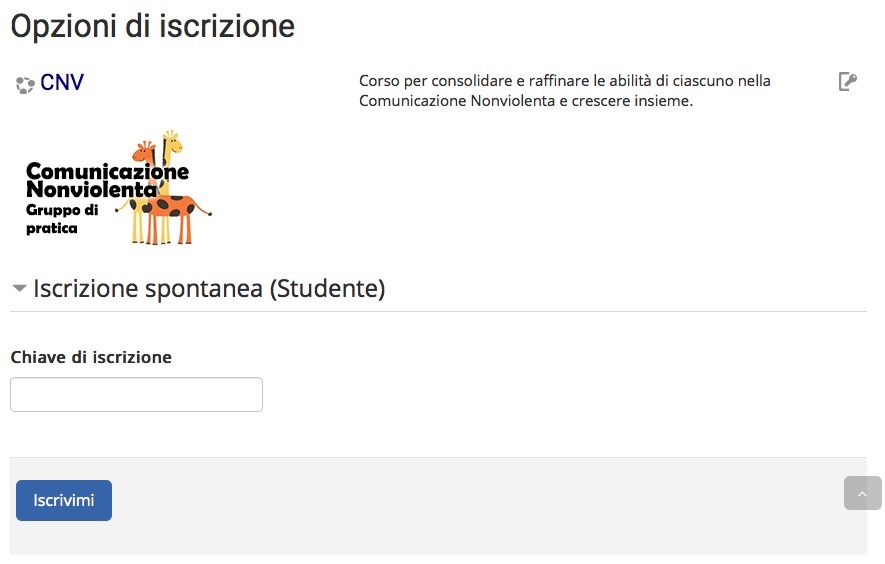Screen dimensions: 885x564
Task: Open the CNV course link
Action: pos(62,82)
